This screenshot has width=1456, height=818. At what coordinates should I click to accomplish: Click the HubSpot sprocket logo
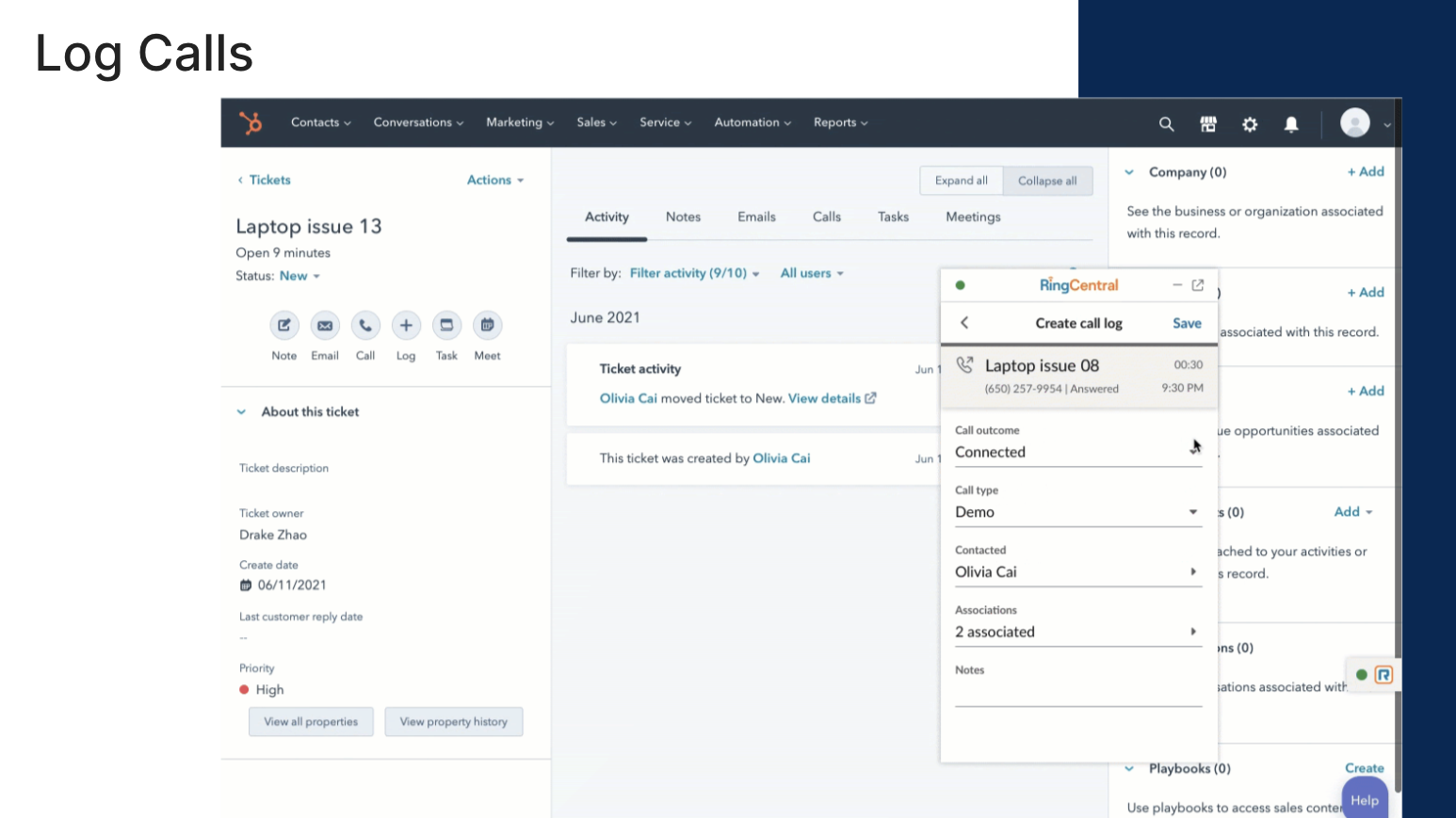(x=251, y=122)
